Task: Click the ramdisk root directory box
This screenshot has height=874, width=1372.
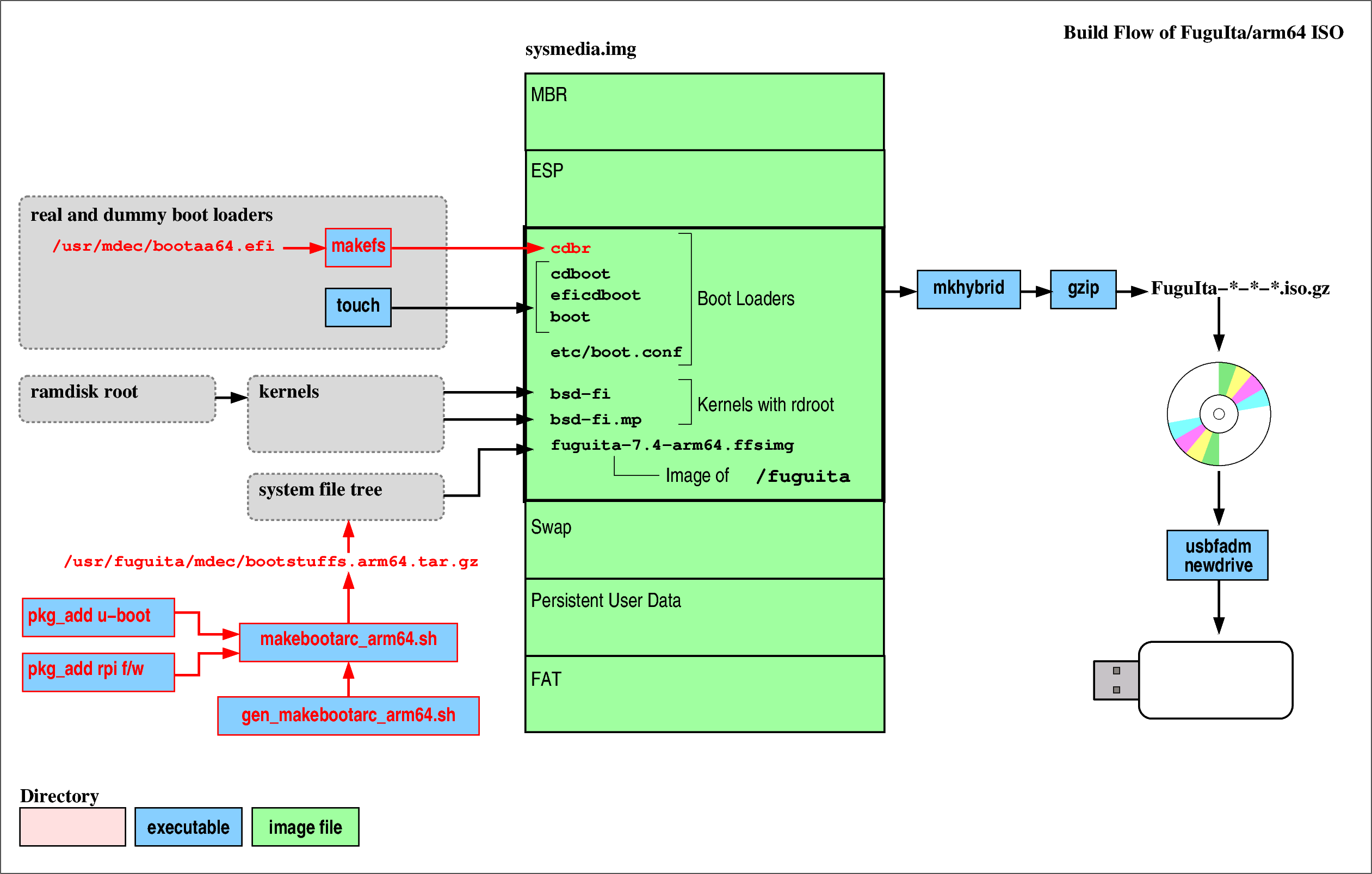Action: pyautogui.click(x=118, y=399)
